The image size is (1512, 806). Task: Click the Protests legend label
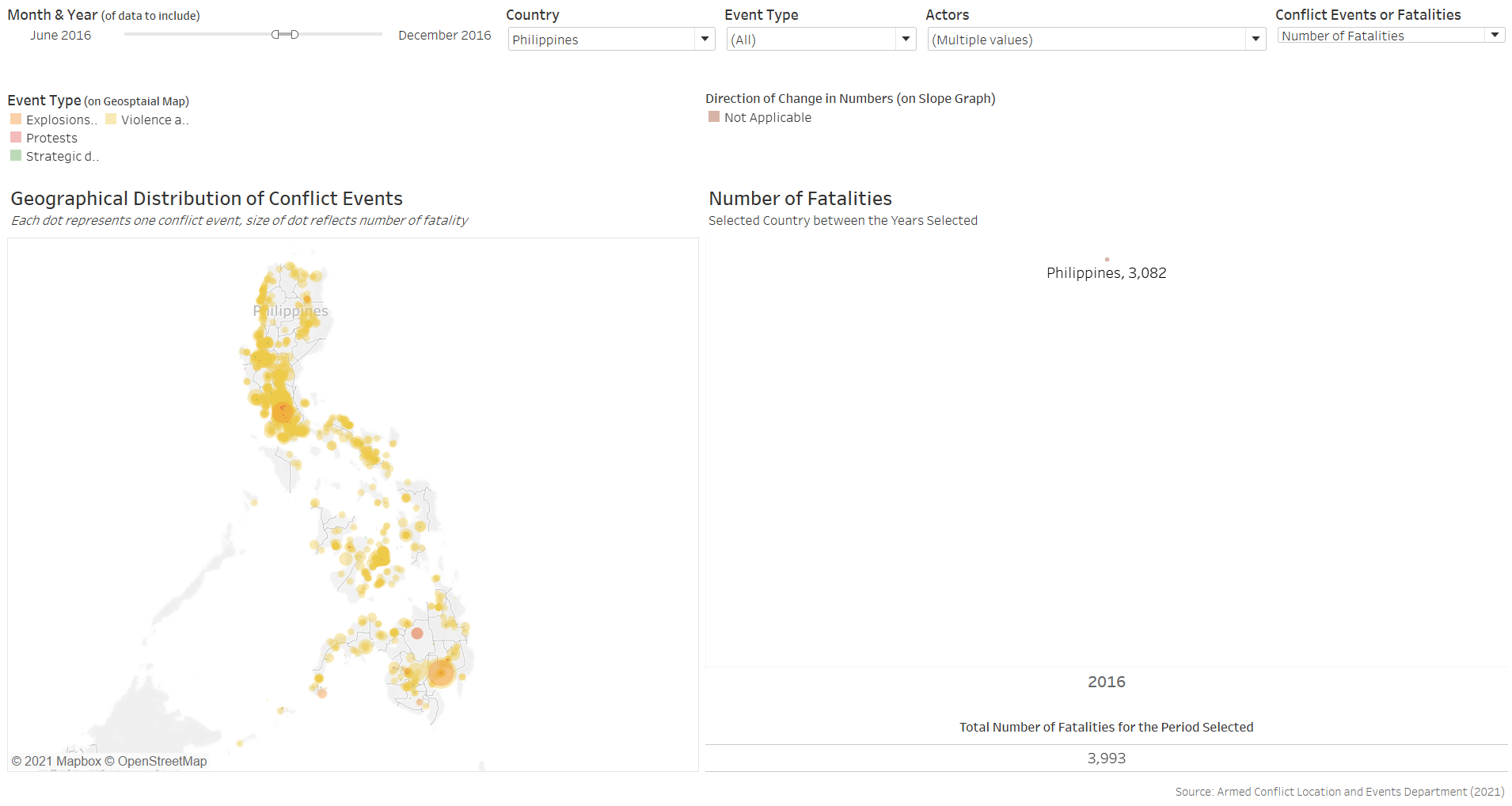point(51,138)
